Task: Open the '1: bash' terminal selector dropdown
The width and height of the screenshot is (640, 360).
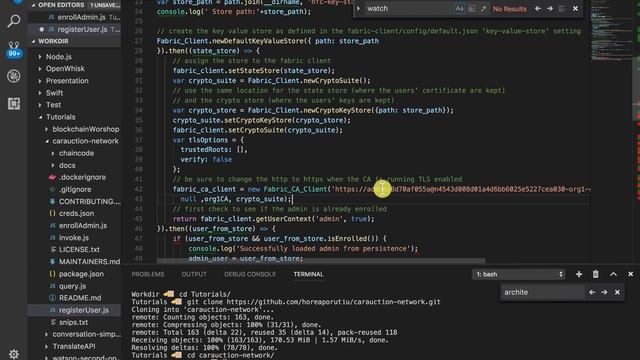Action: (x=519, y=274)
